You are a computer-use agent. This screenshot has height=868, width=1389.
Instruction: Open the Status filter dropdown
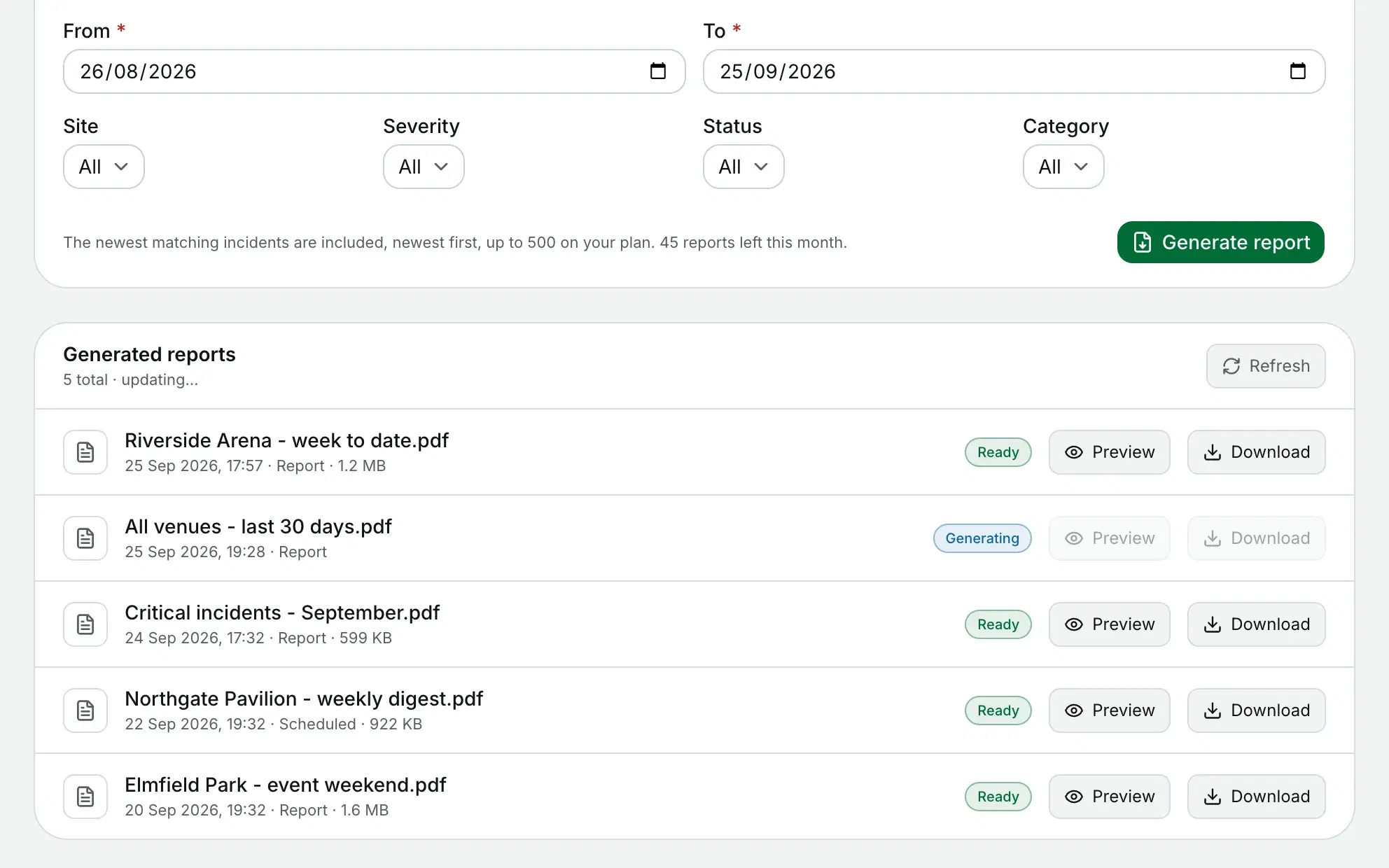[744, 167]
